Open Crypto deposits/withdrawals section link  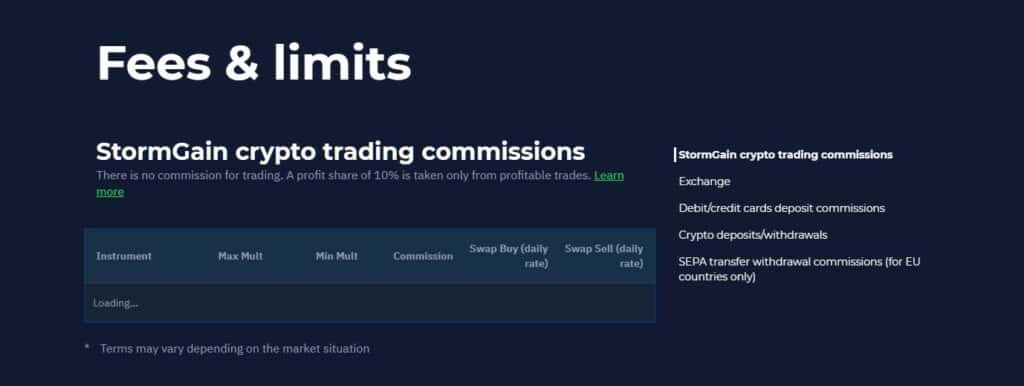[752, 235]
